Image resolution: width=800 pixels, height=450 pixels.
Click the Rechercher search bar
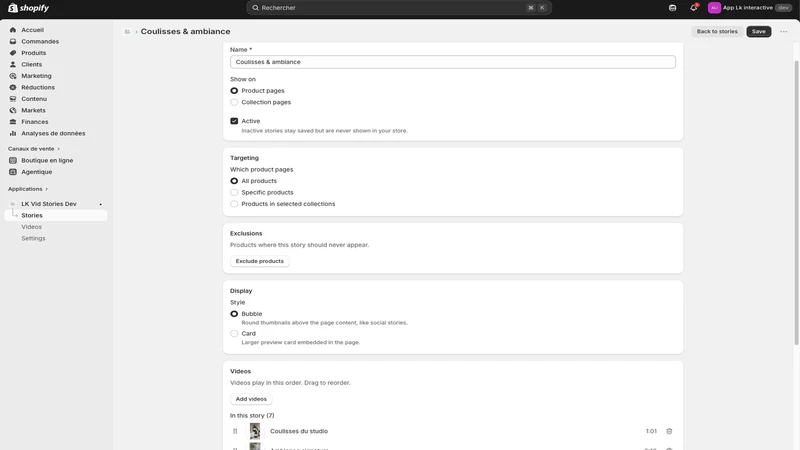click(398, 8)
